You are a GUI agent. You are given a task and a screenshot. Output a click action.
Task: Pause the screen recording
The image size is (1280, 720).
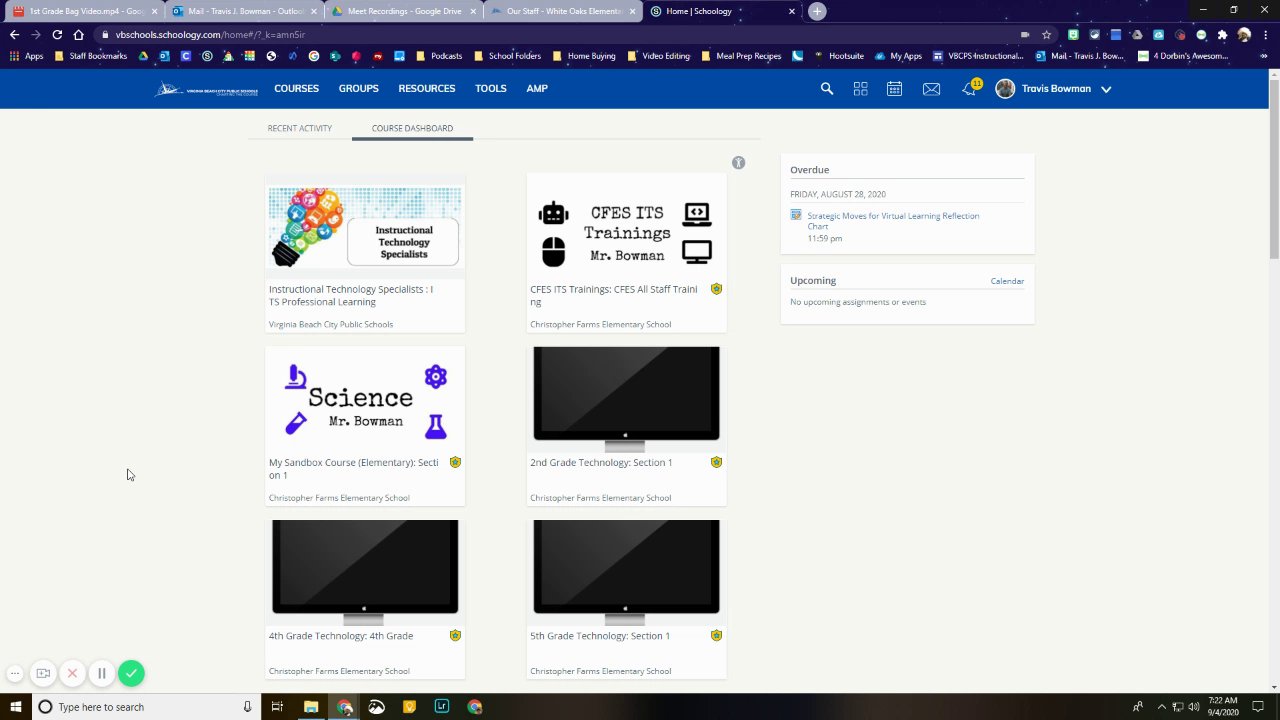(x=101, y=673)
